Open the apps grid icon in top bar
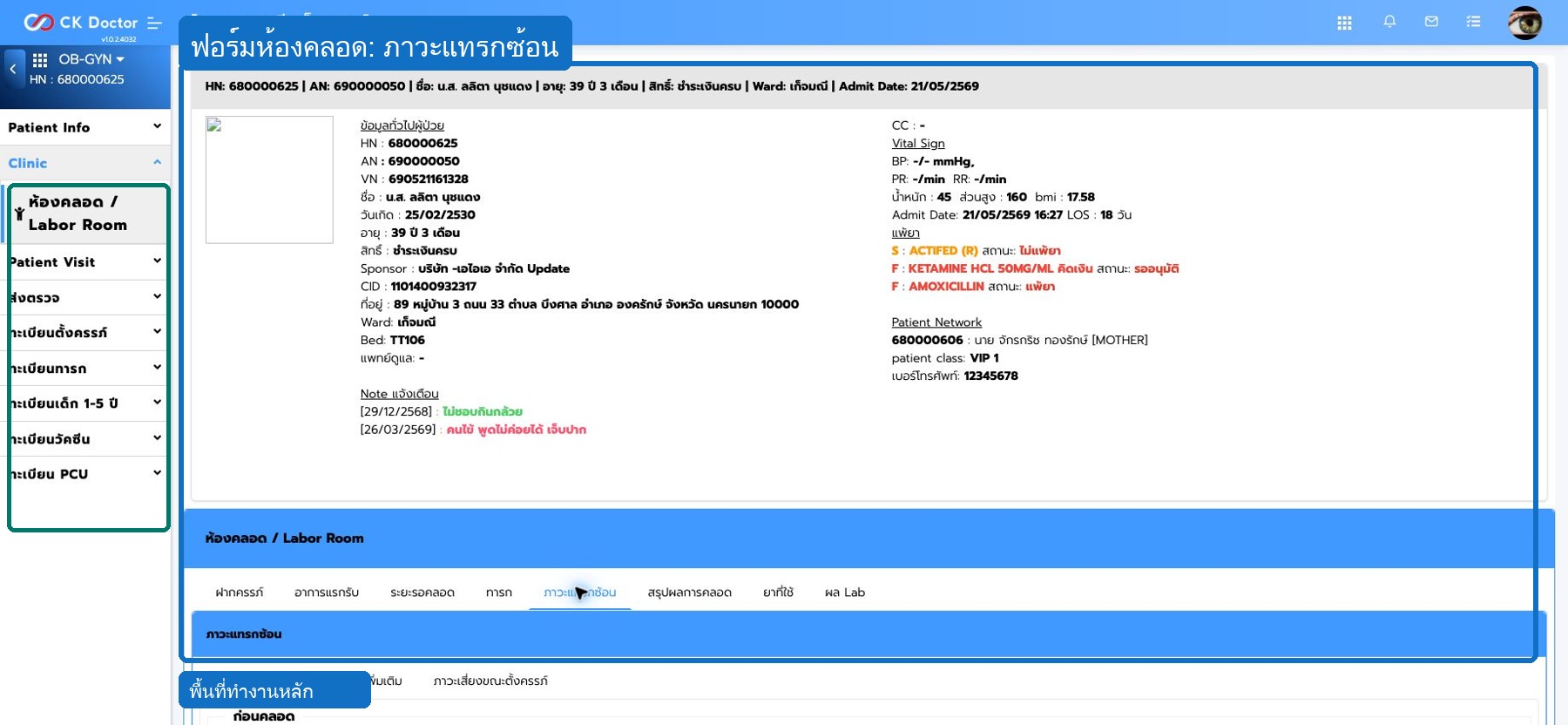 click(x=1344, y=23)
